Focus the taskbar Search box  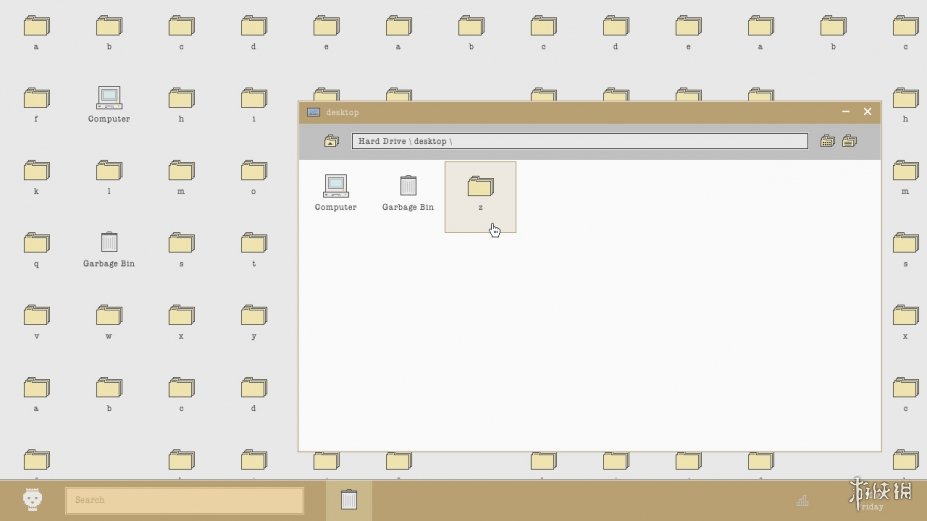coord(185,500)
